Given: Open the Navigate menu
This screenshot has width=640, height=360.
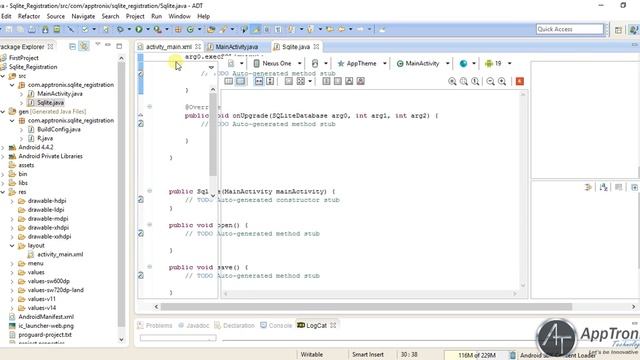Looking at the screenshot, I should tap(83, 16).
